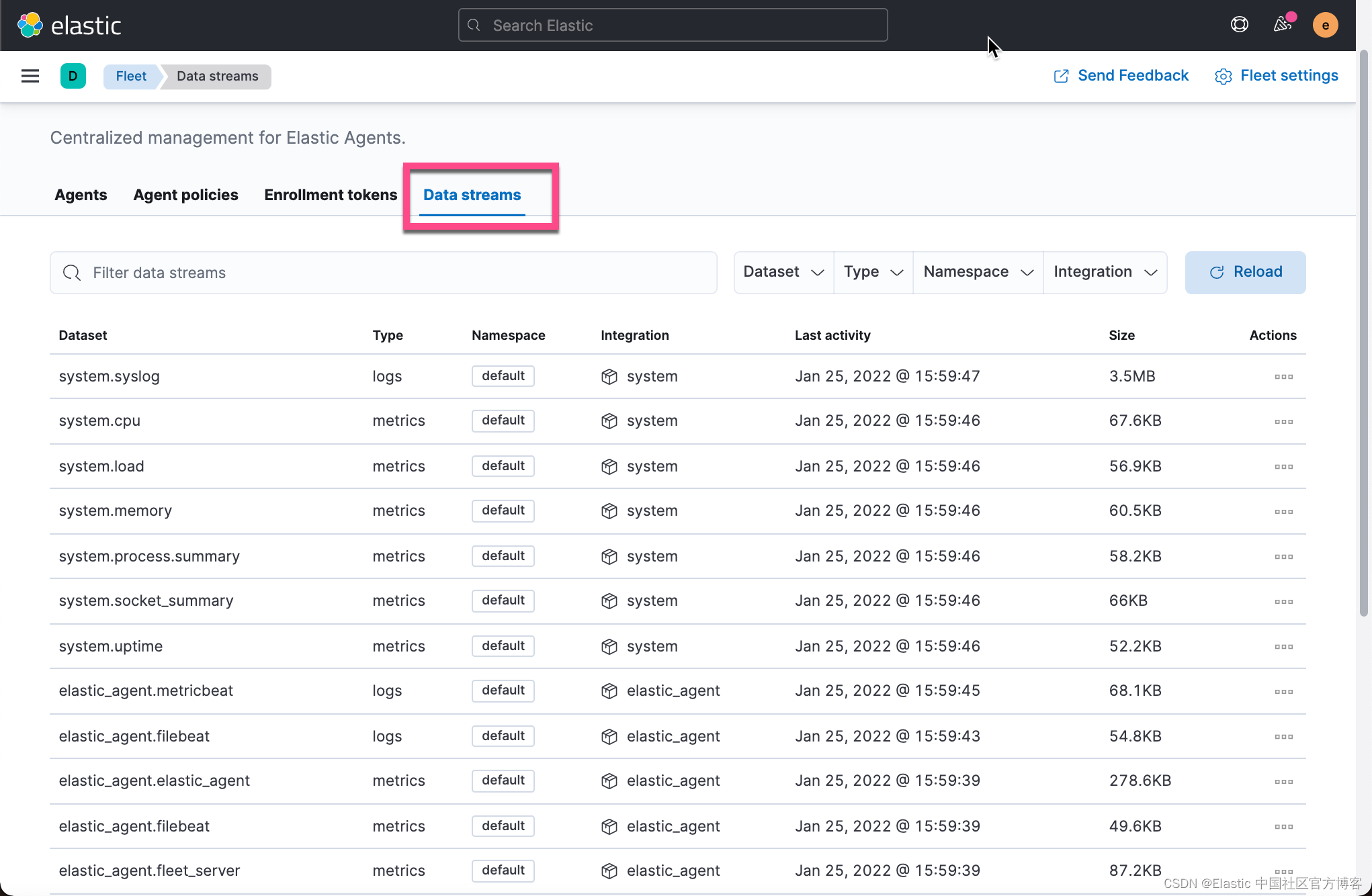Open the hamburger navigation menu

pyautogui.click(x=30, y=76)
